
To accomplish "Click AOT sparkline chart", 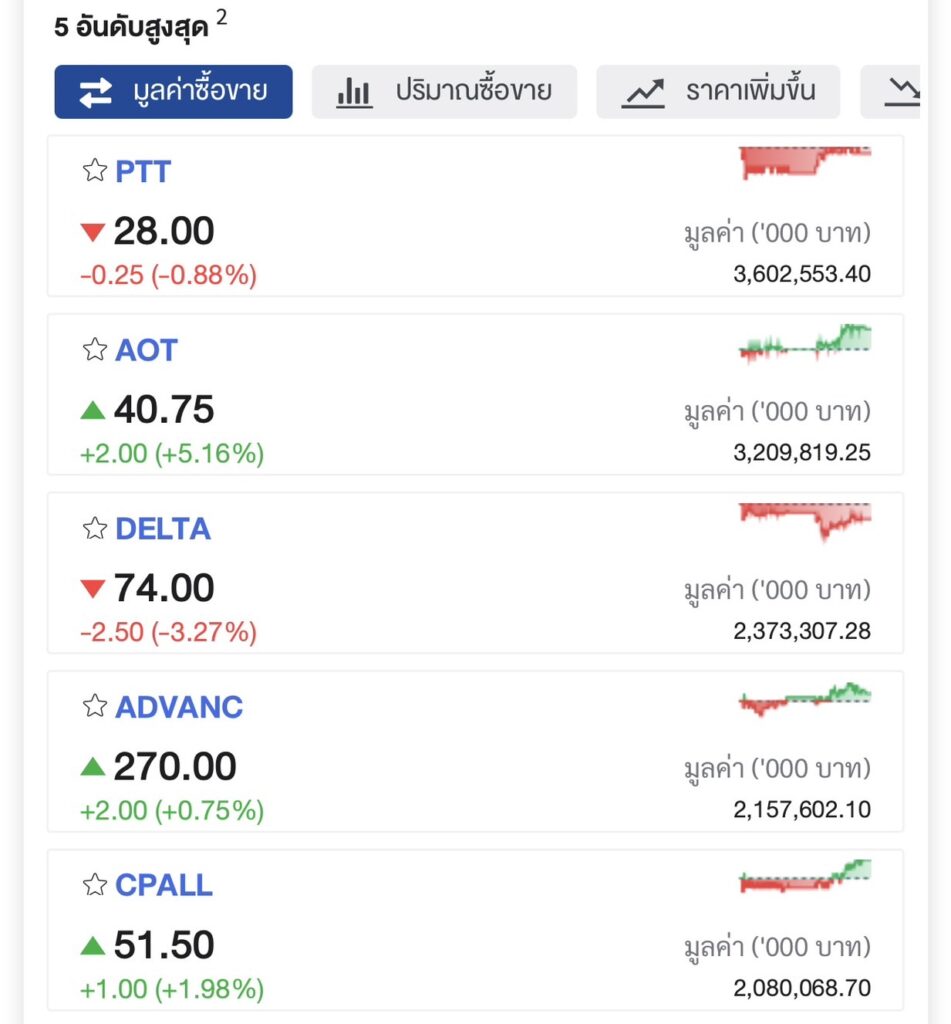I will click(x=804, y=343).
